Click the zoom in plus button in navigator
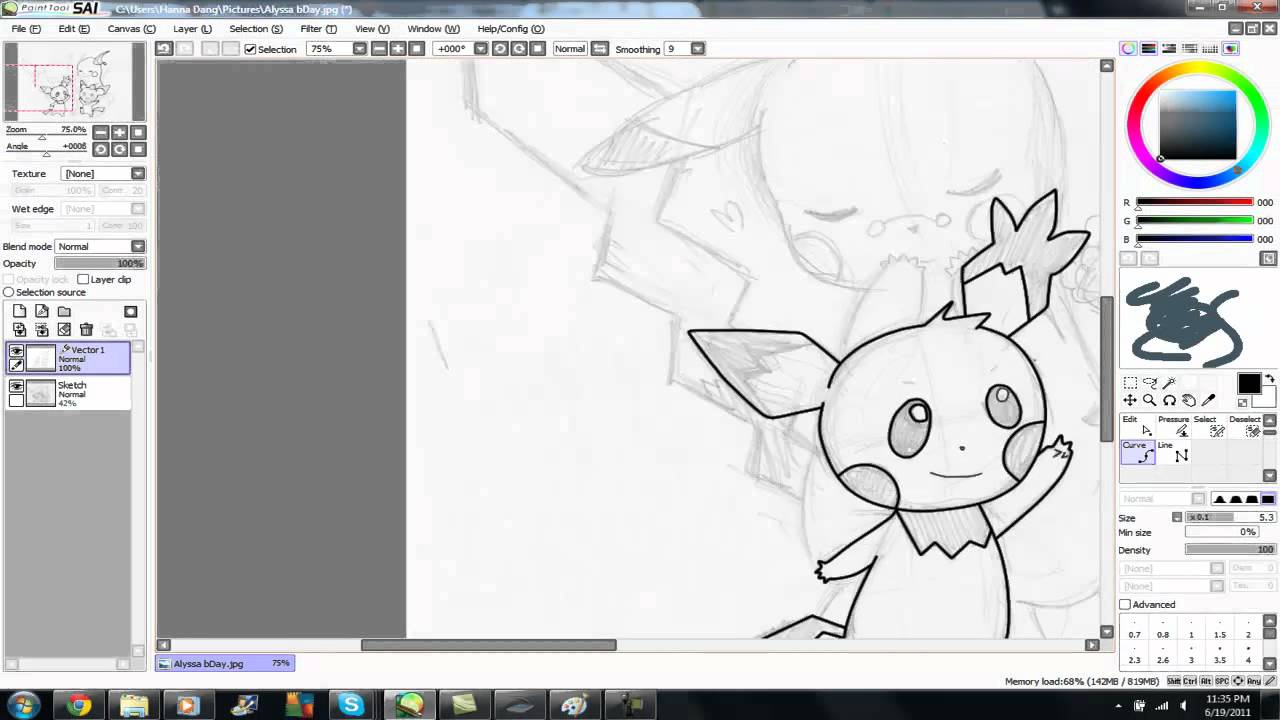 pos(119,132)
